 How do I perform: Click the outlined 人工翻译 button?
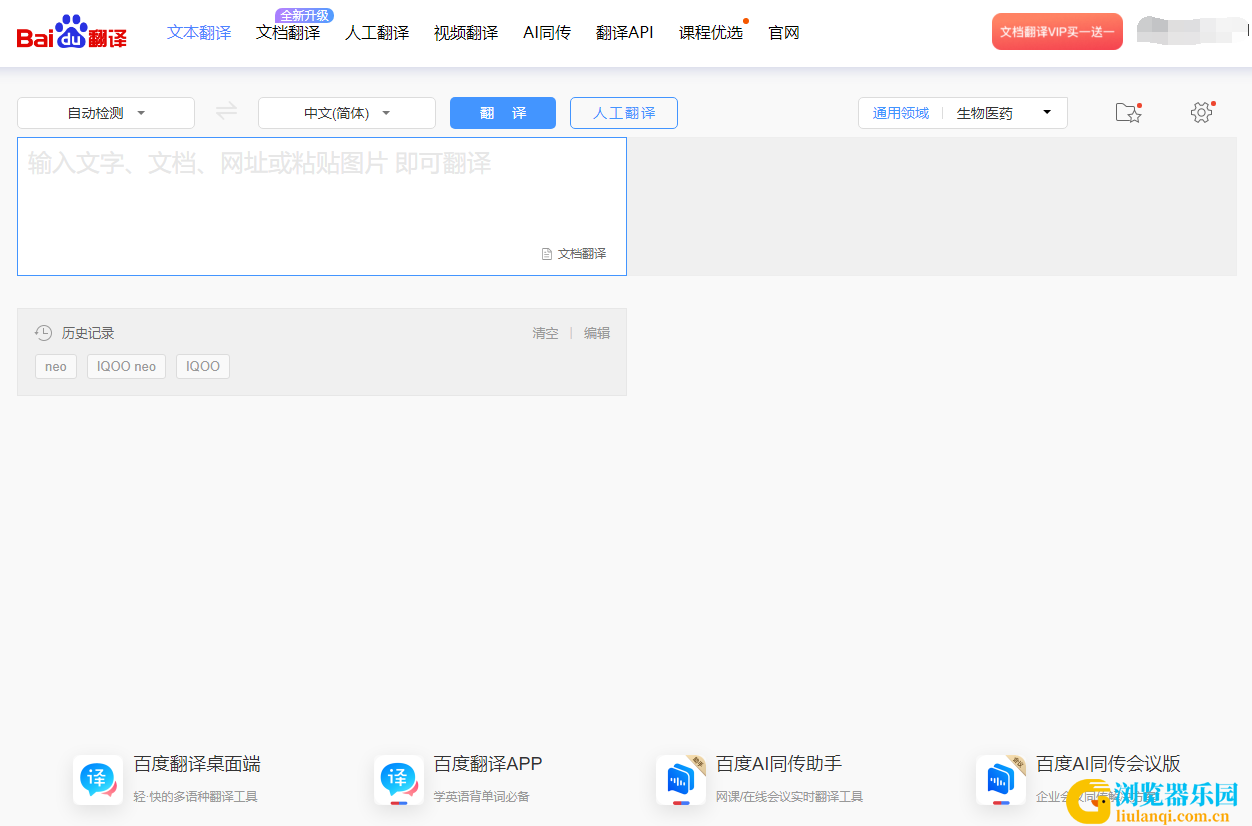pyautogui.click(x=624, y=113)
